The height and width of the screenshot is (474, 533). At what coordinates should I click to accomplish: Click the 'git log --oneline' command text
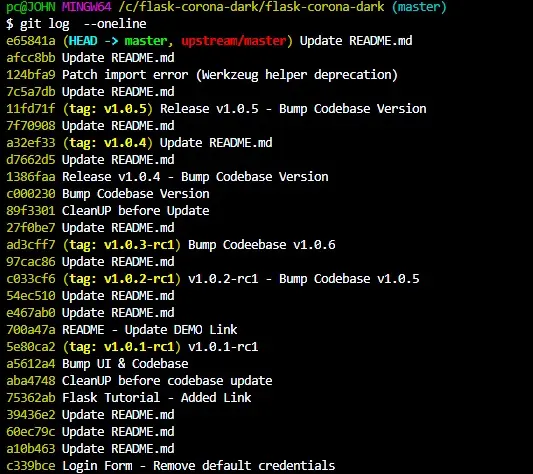tap(83, 24)
